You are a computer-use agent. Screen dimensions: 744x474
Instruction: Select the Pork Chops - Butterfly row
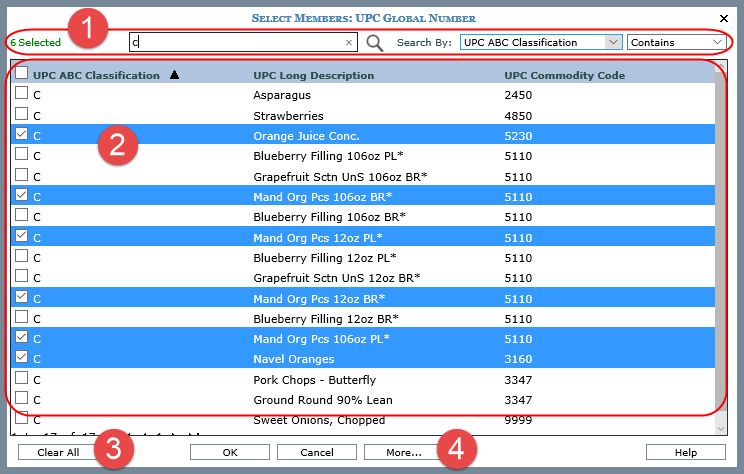coord(314,379)
